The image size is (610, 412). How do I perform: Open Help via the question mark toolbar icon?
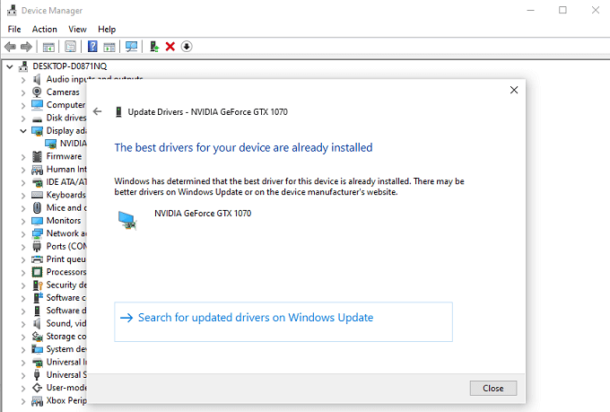point(92,47)
